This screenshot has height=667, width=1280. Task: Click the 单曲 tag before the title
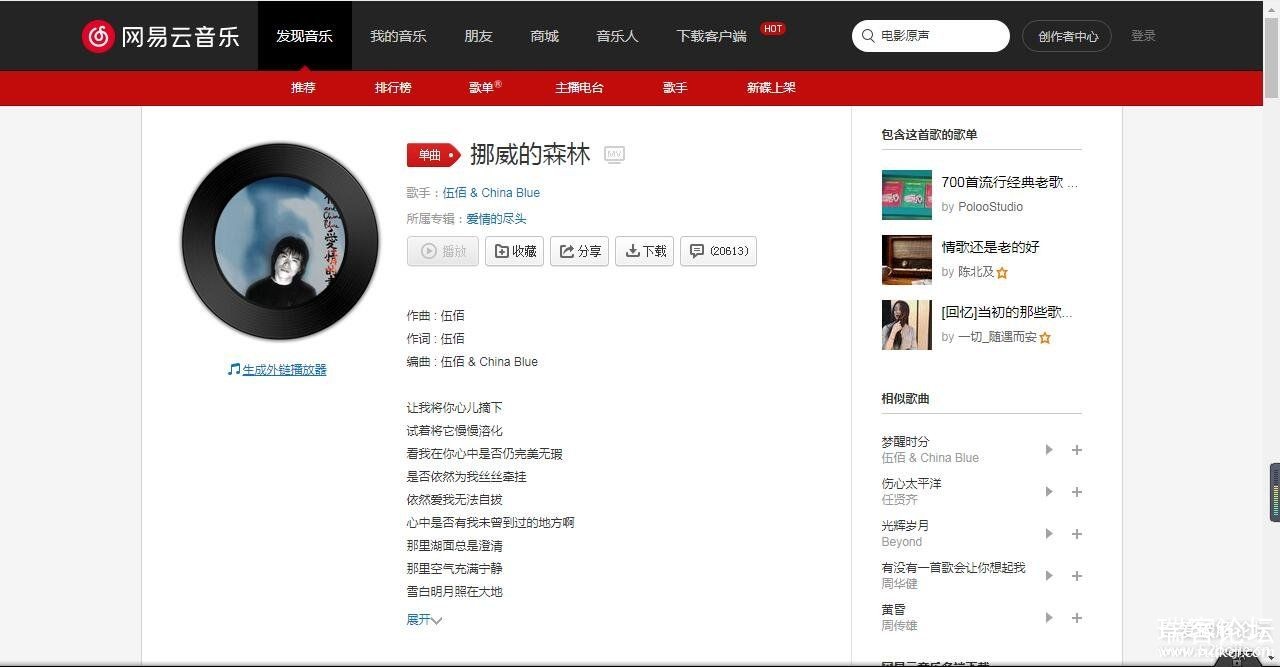[x=433, y=155]
